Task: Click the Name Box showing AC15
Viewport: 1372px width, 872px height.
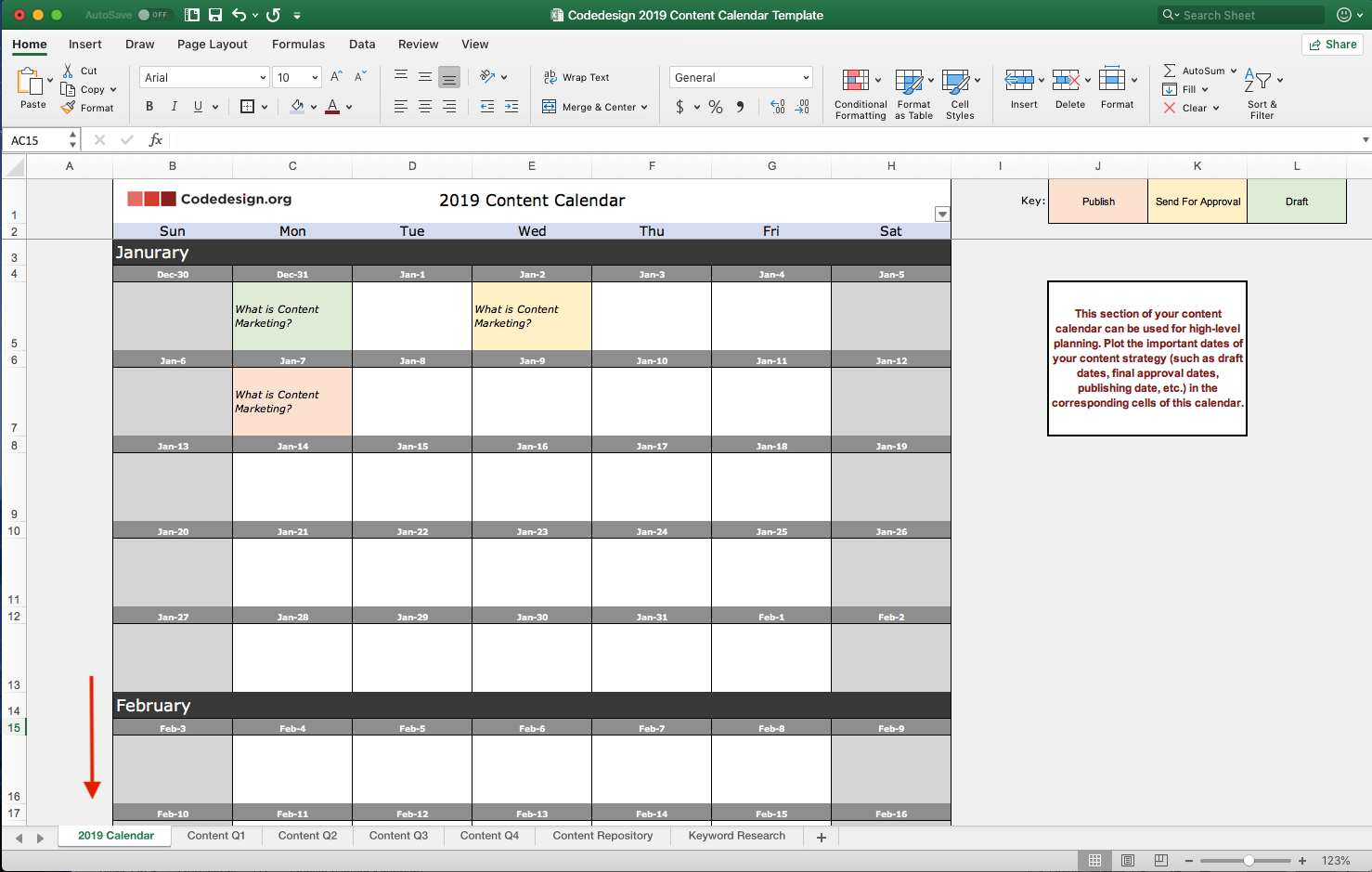Action: (34, 139)
